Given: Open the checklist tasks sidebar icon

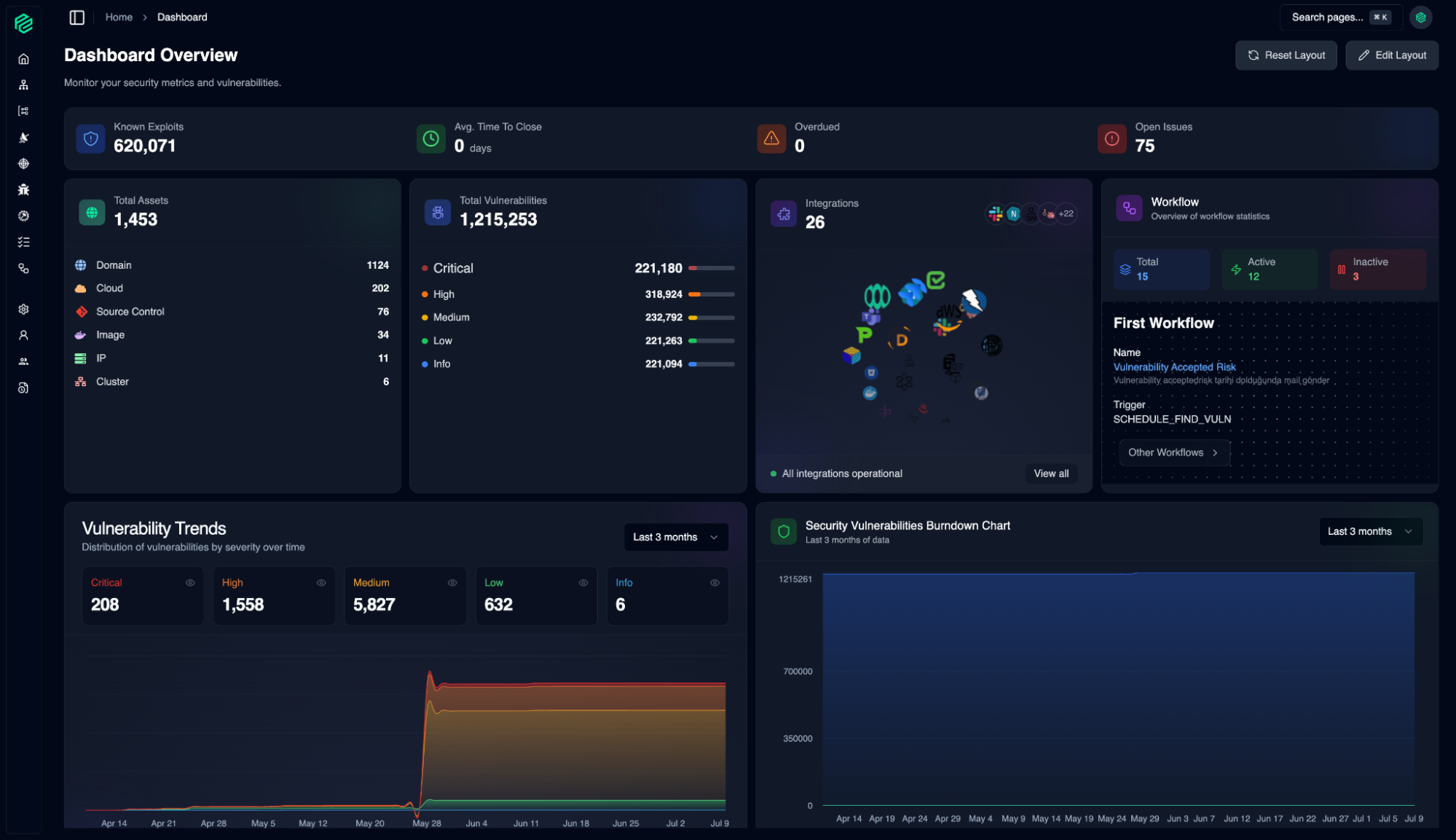Looking at the screenshot, I should click(23, 243).
